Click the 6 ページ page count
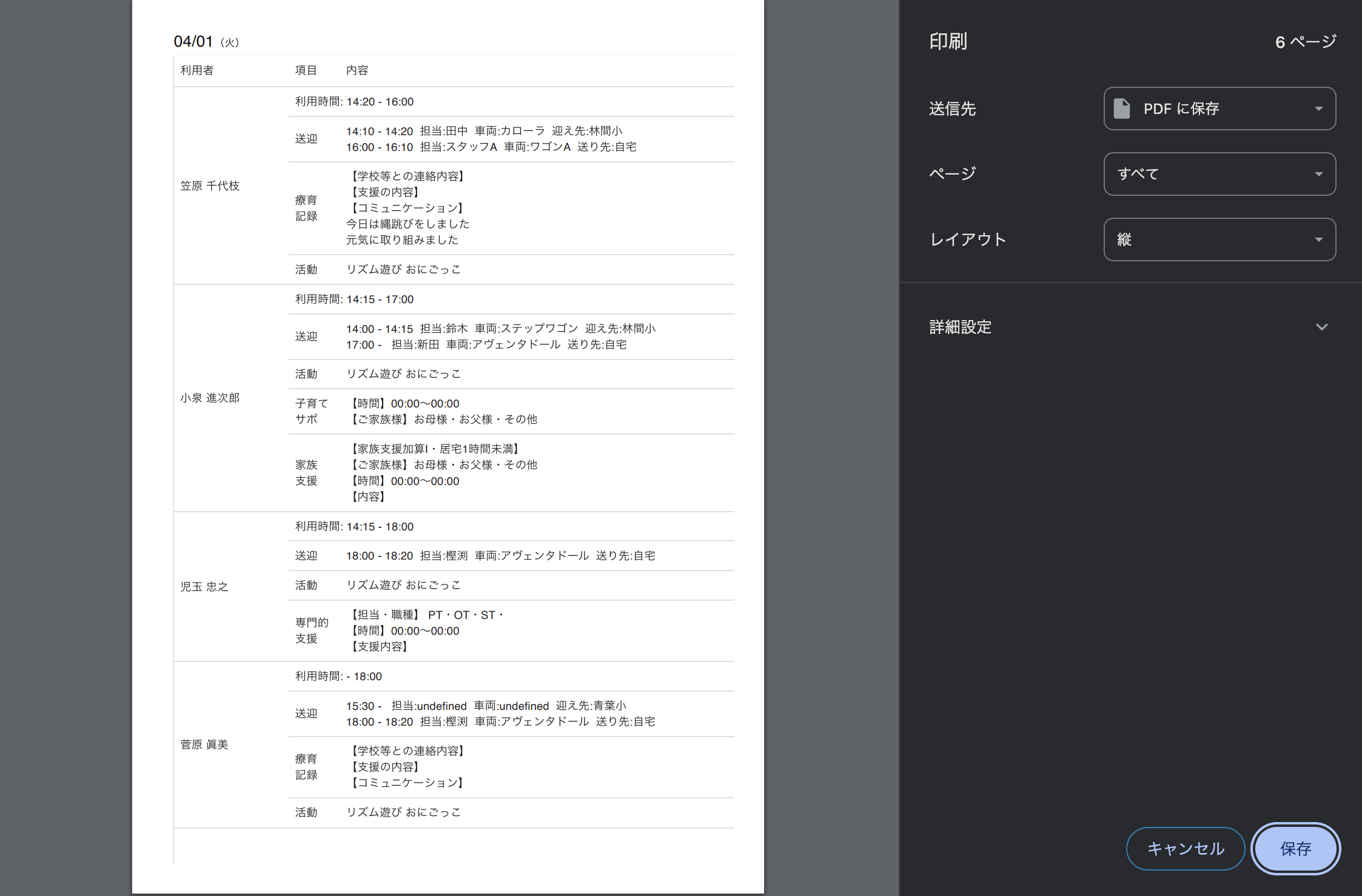This screenshot has height=896, width=1362. (x=1306, y=42)
